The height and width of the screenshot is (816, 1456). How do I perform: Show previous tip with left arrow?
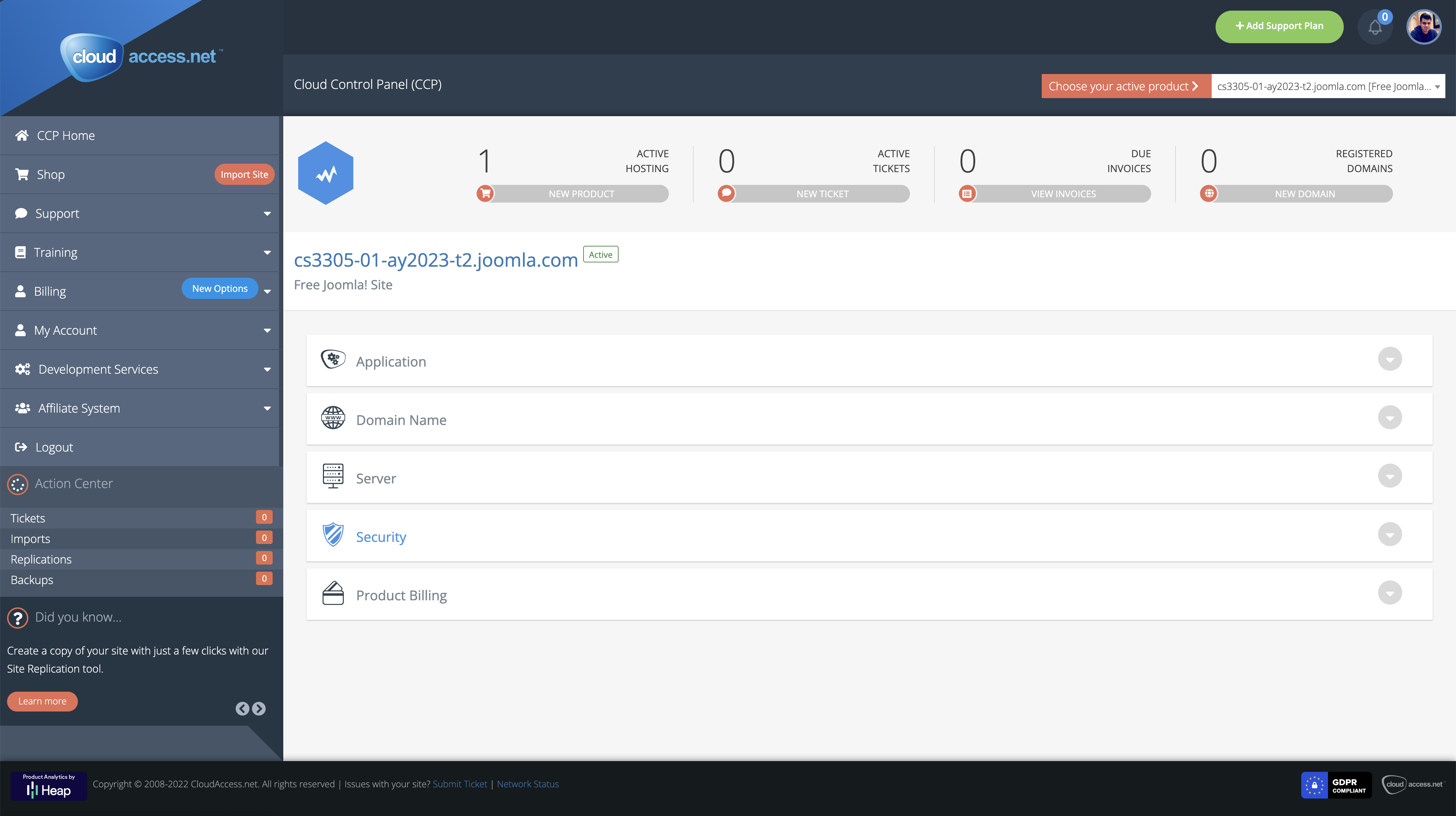point(243,709)
